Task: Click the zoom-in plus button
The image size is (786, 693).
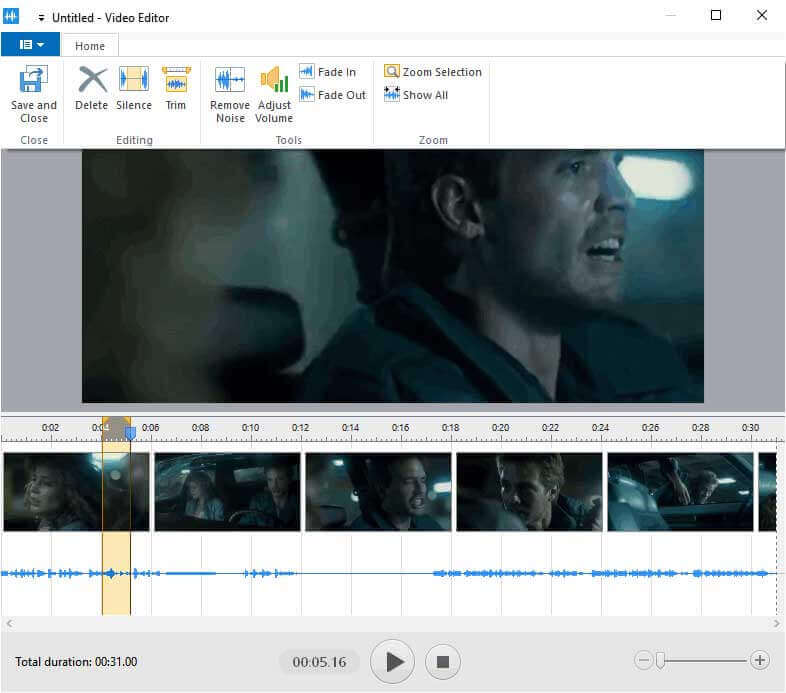Action: click(x=760, y=660)
